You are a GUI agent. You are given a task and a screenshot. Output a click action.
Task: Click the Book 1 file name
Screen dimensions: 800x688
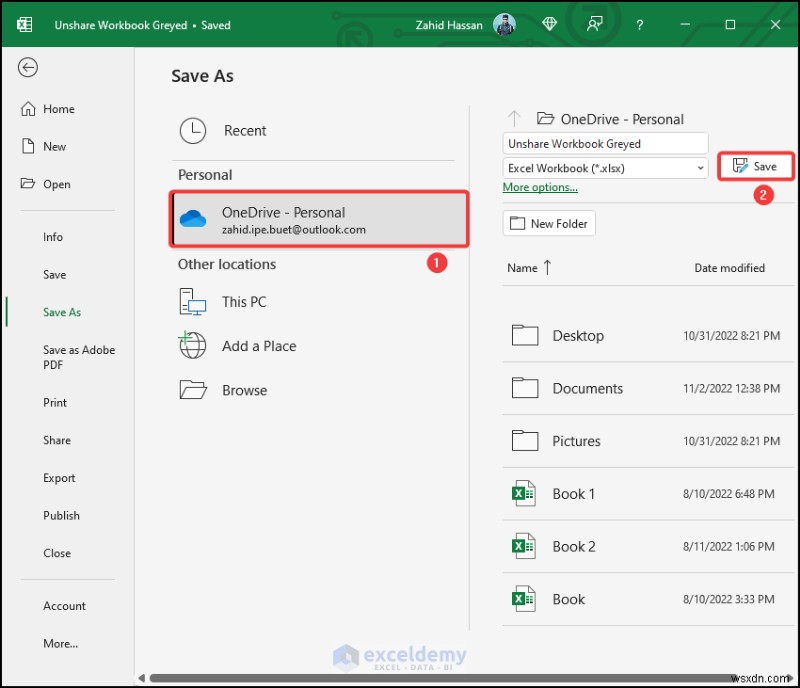click(x=573, y=494)
